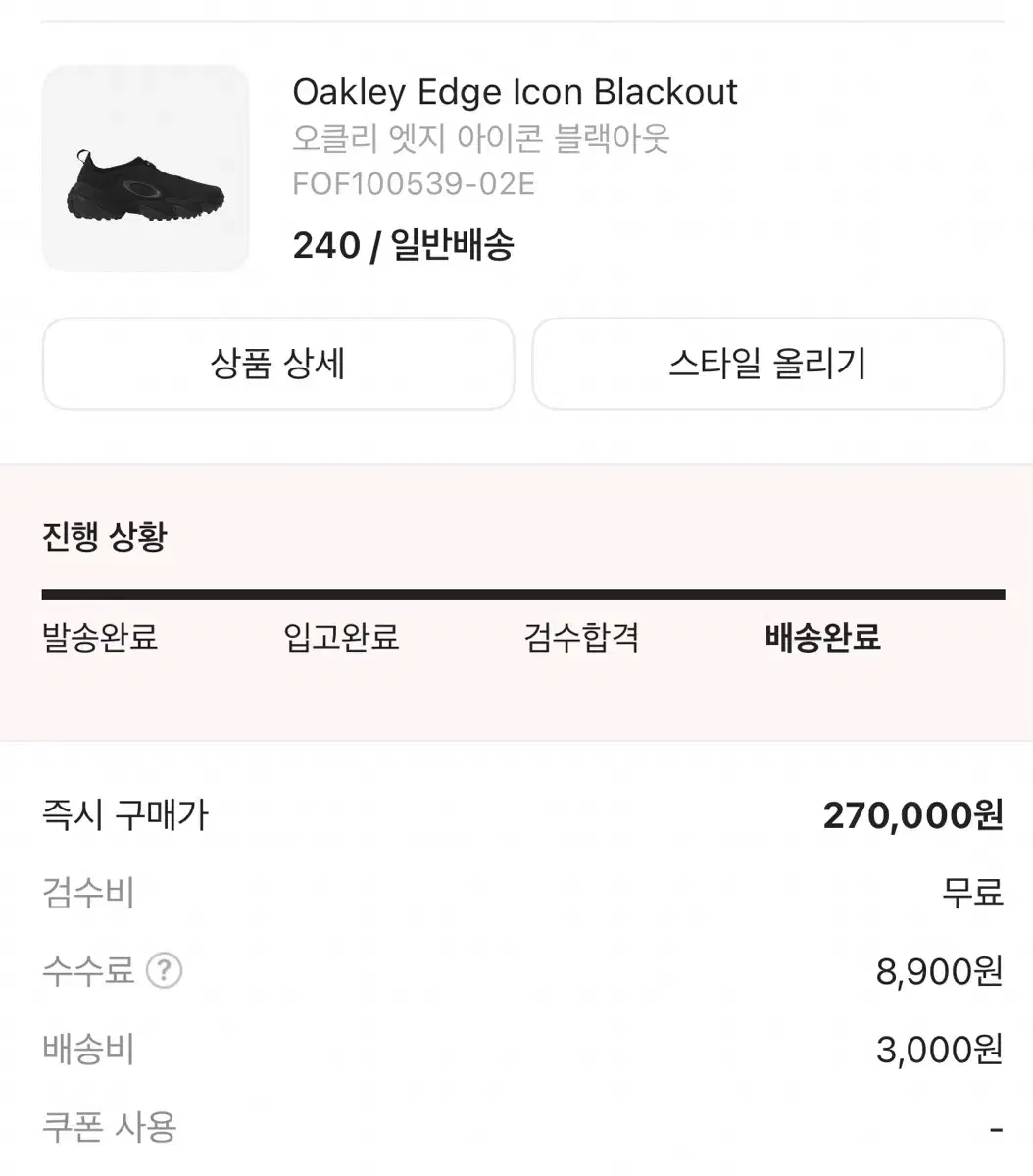Click the 검수비 무료 value

tap(973, 893)
